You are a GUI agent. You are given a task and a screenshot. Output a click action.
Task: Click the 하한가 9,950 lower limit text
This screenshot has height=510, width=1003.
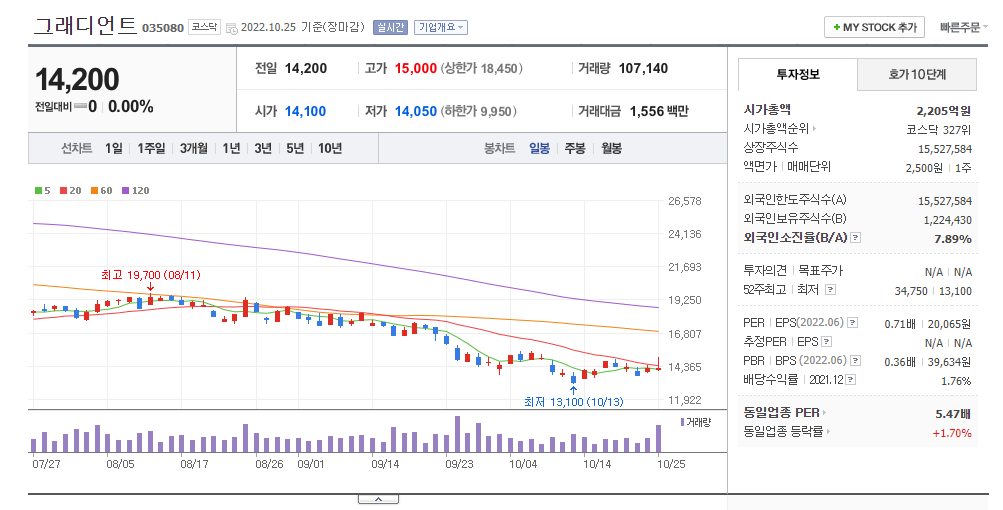[x=478, y=111]
